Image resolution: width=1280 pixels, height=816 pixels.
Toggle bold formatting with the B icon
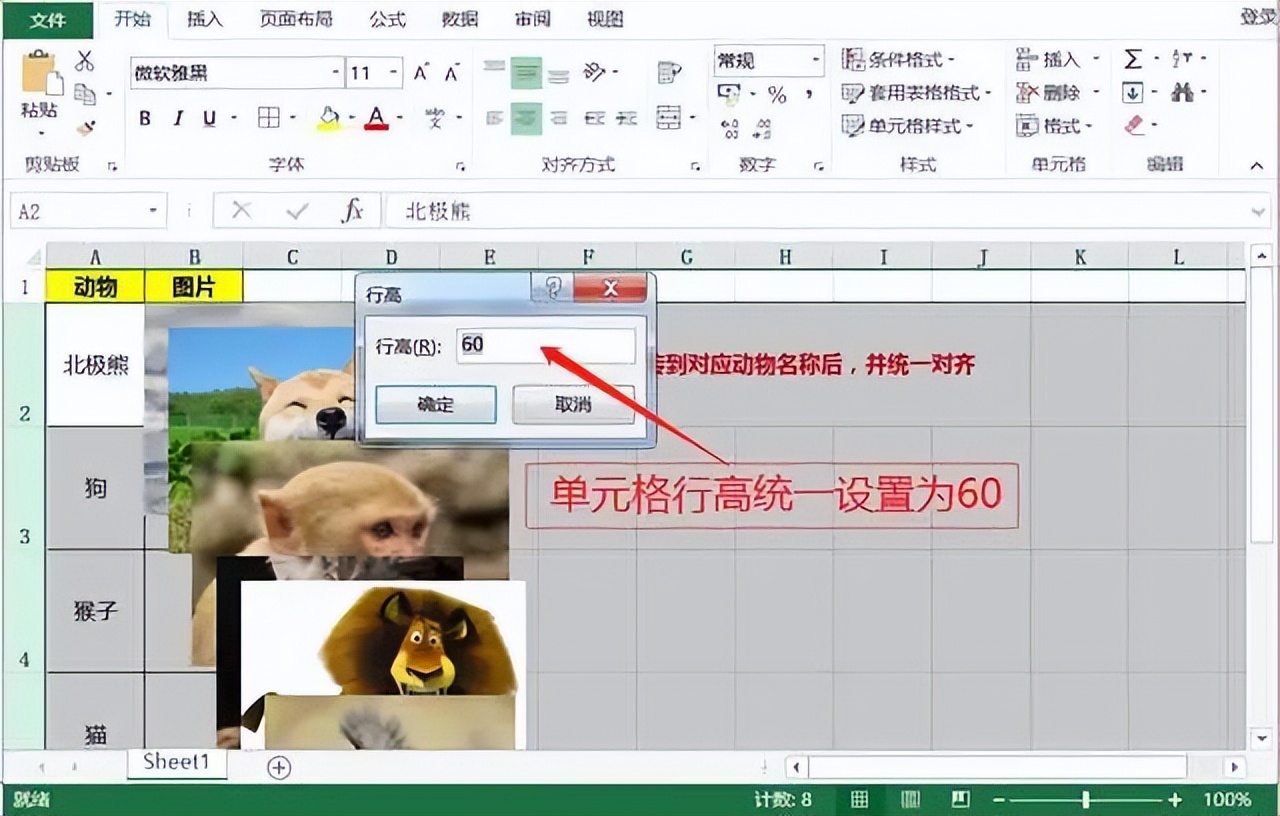click(x=143, y=117)
